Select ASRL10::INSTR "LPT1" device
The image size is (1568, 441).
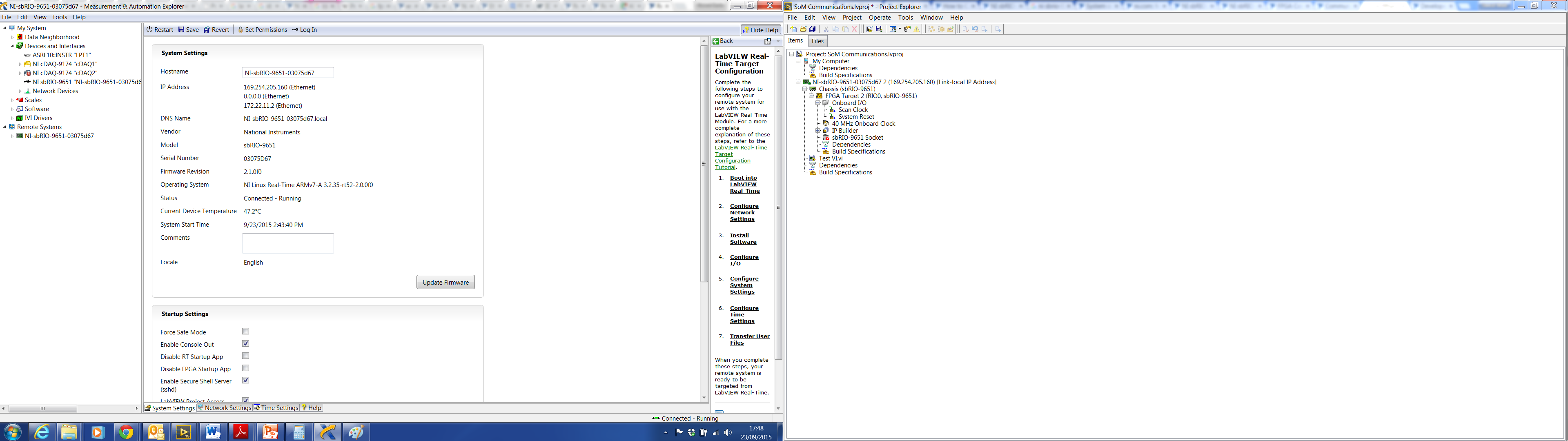pyautogui.click(x=62, y=55)
